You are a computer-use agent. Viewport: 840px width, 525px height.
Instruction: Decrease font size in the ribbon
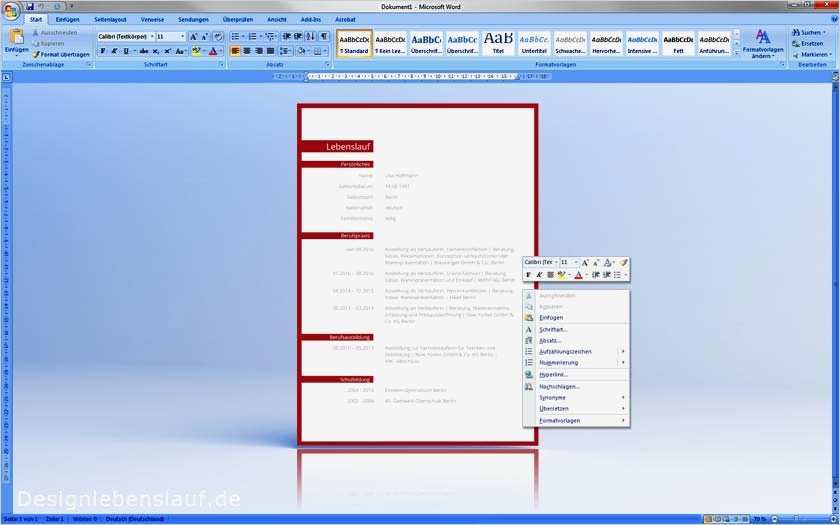(x=205, y=37)
